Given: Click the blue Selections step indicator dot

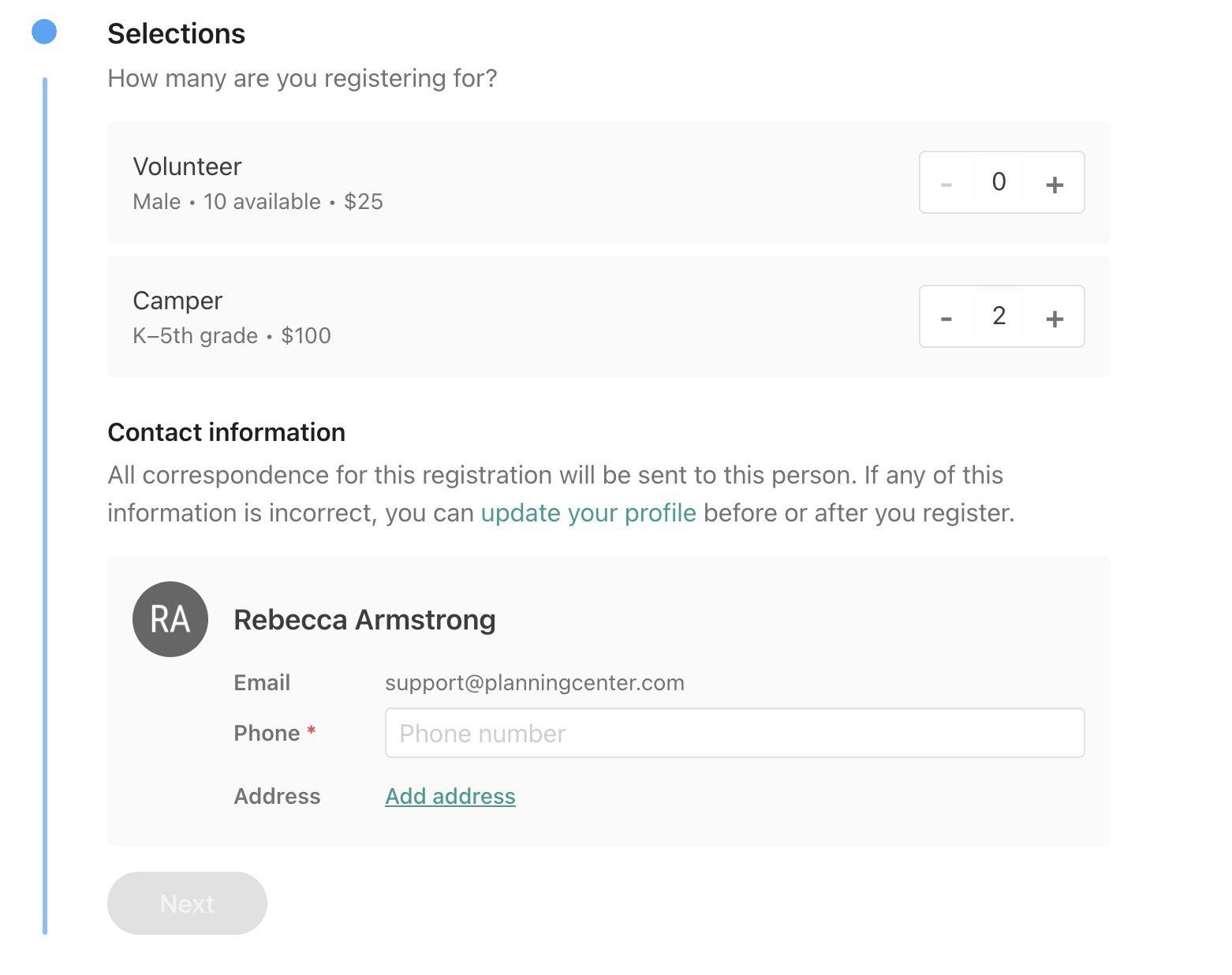Looking at the screenshot, I should pyautogui.click(x=44, y=32).
